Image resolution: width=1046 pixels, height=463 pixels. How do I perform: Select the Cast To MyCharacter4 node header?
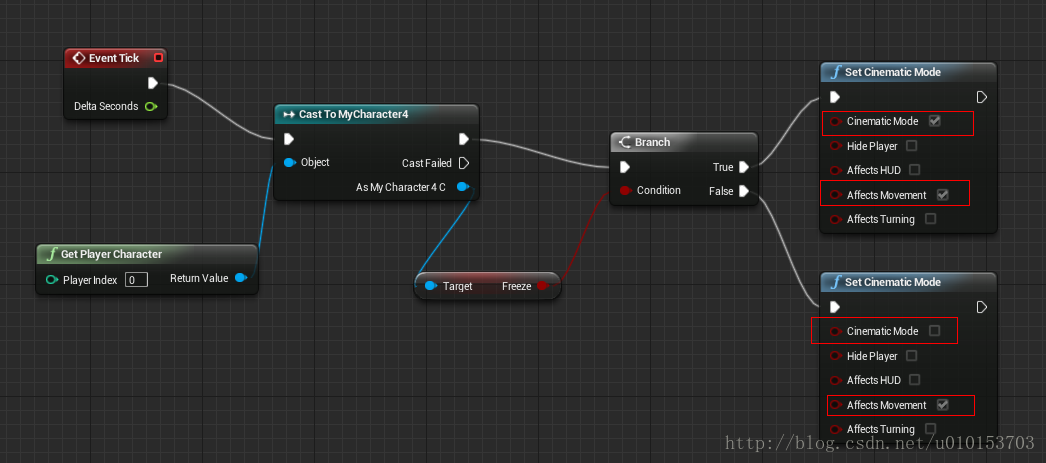point(376,114)
